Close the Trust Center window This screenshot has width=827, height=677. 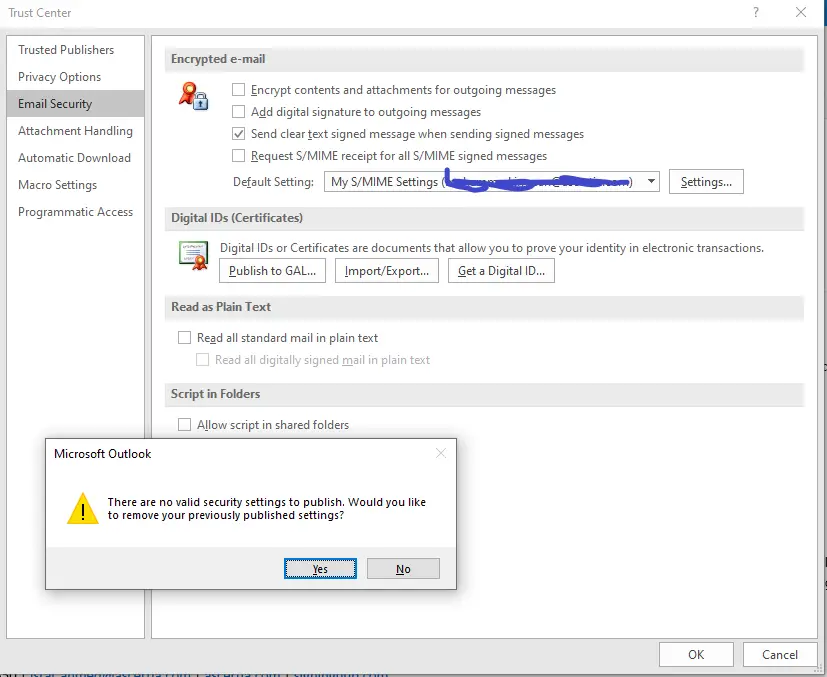click(801, 12)
